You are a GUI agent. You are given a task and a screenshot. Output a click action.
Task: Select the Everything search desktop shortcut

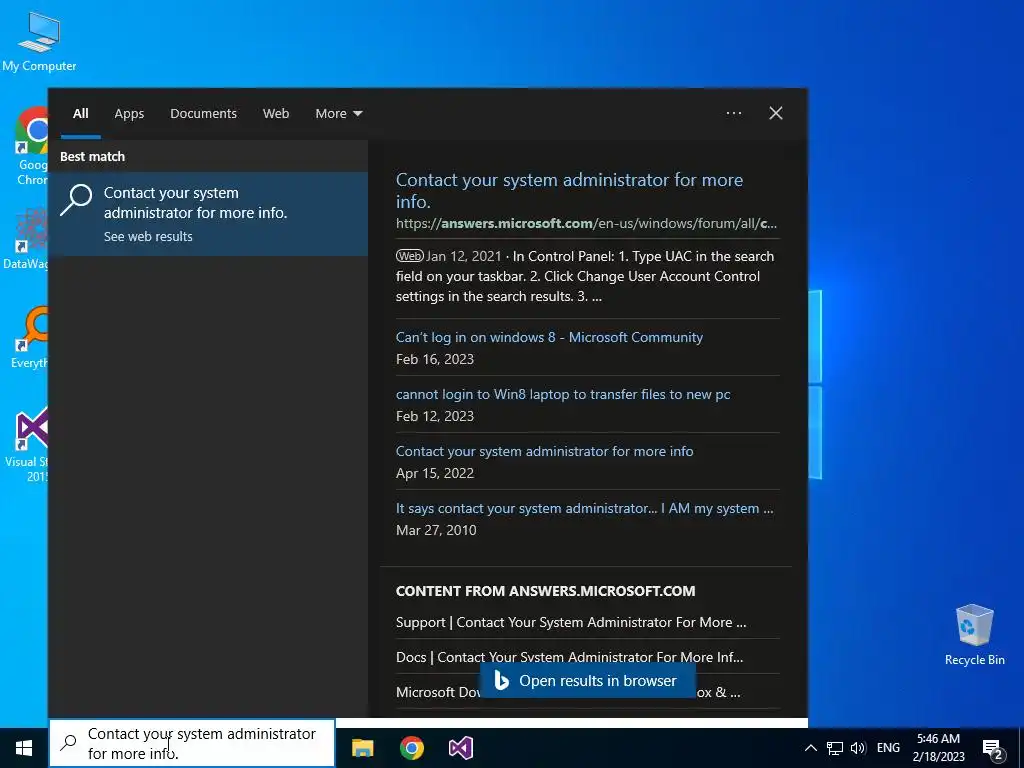[29, 338]
